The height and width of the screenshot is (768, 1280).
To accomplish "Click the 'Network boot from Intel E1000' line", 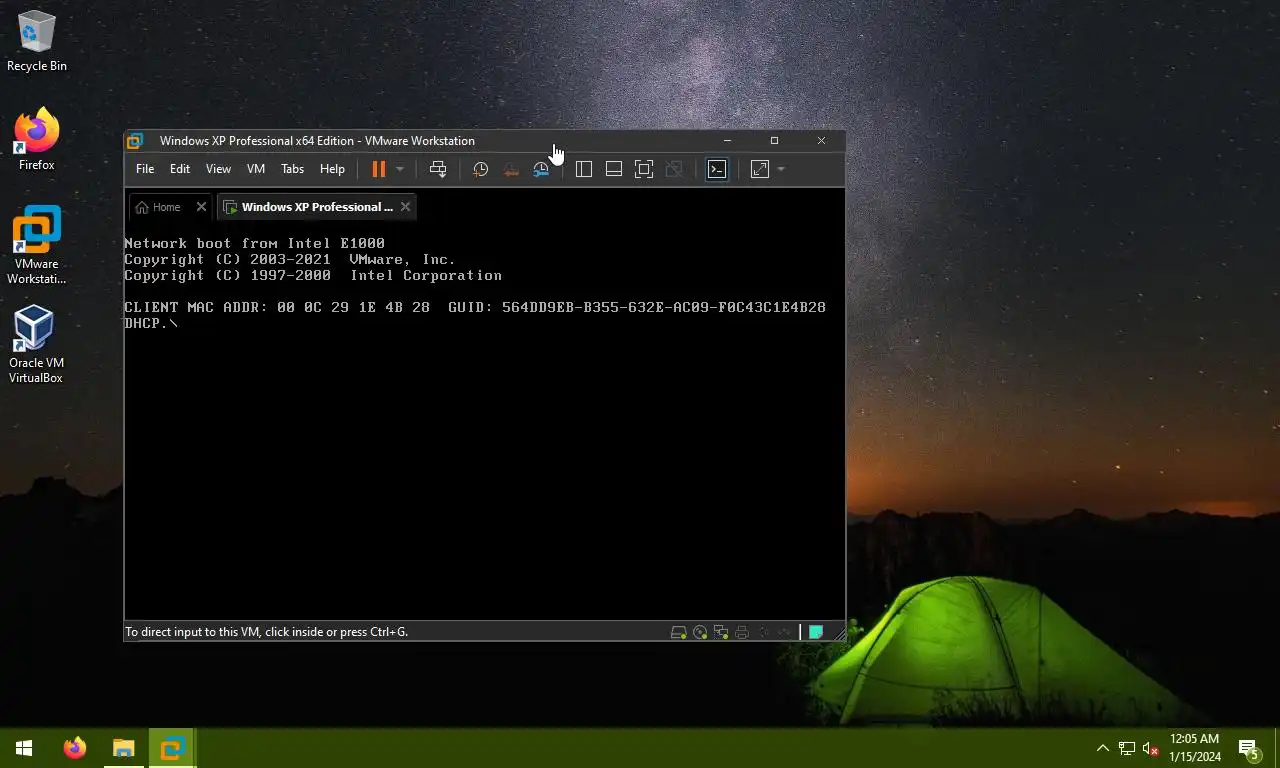I will click(x=254, y=243).
